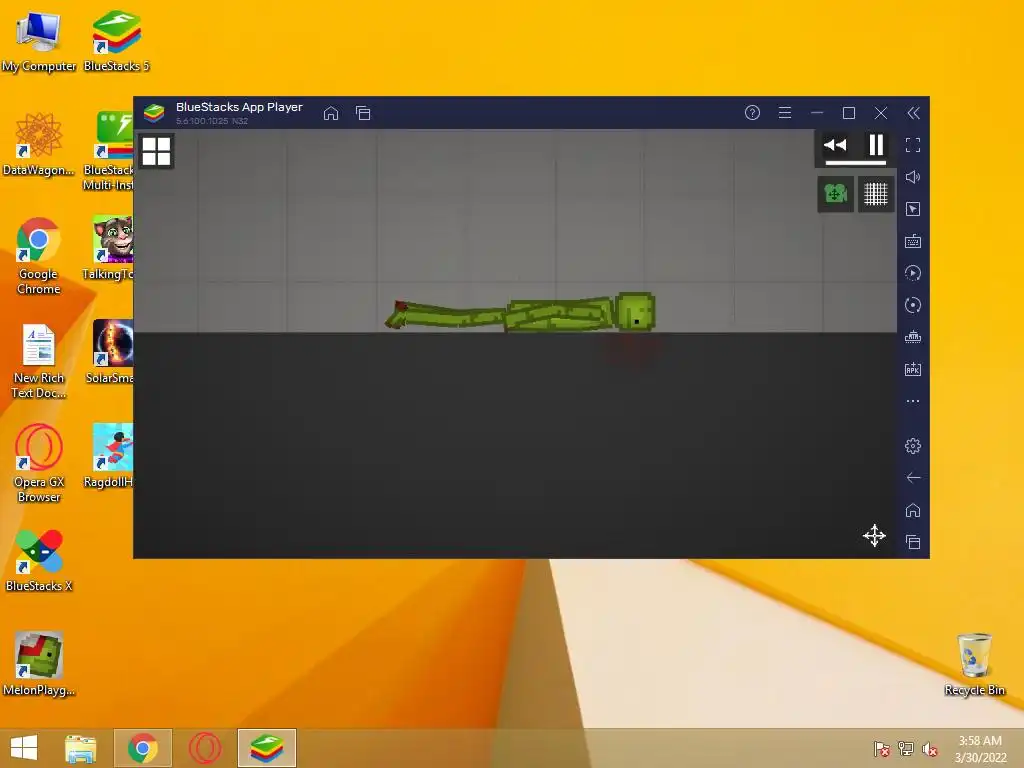
Task: Click the sidebar circular play icon
Action: pos(913,273)
